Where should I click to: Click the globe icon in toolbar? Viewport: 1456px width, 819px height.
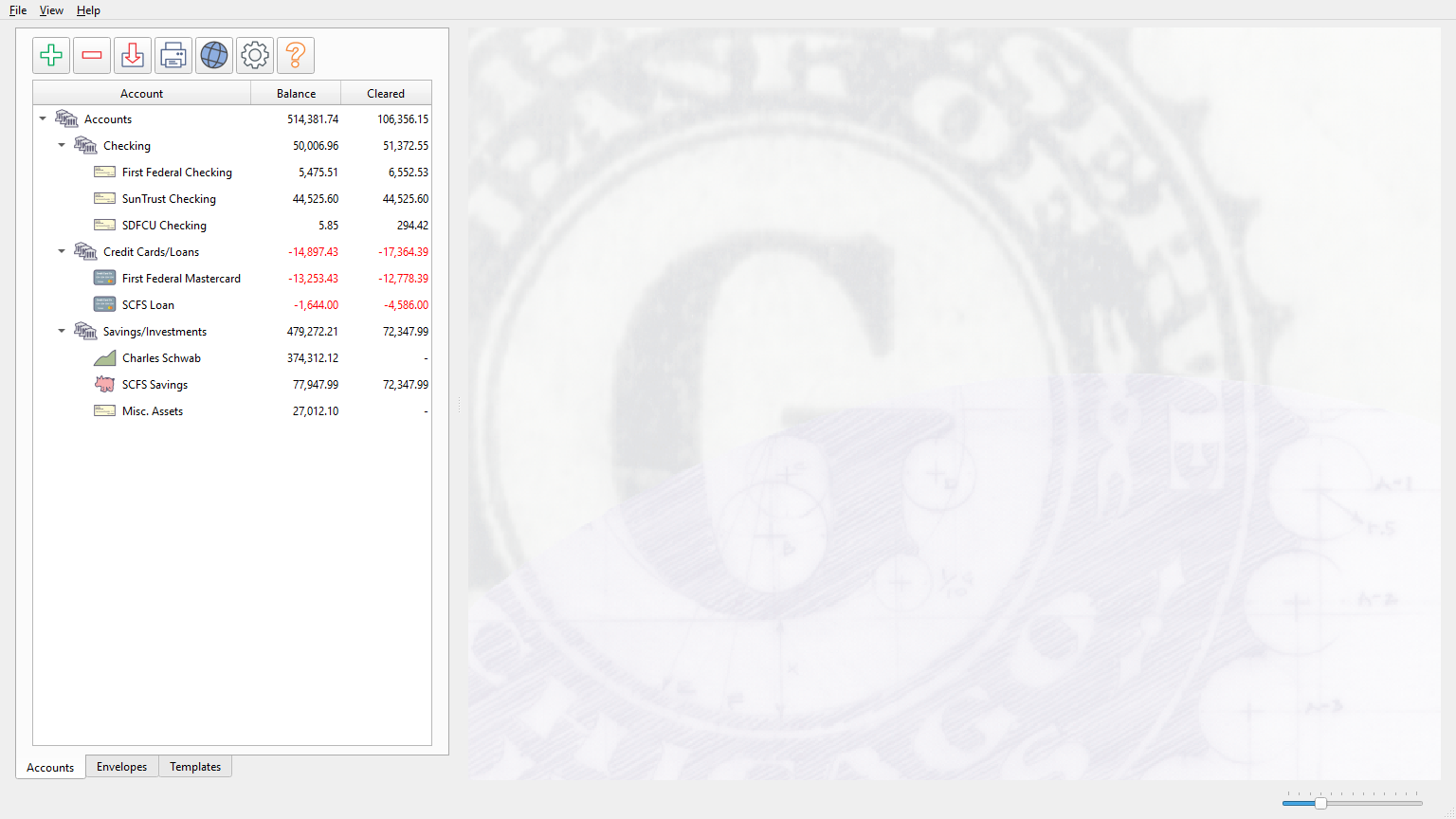pos(214,55)
